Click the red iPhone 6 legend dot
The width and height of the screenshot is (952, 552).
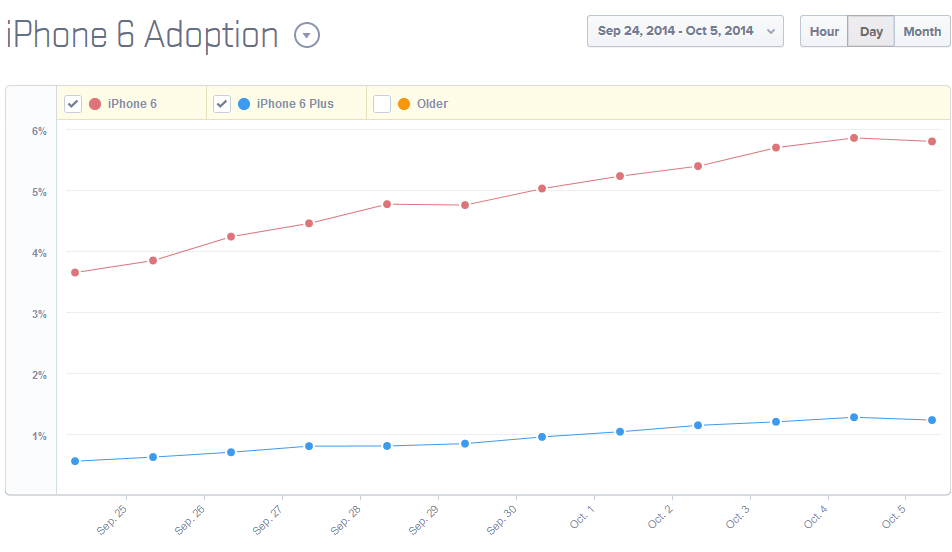(95, 104)
